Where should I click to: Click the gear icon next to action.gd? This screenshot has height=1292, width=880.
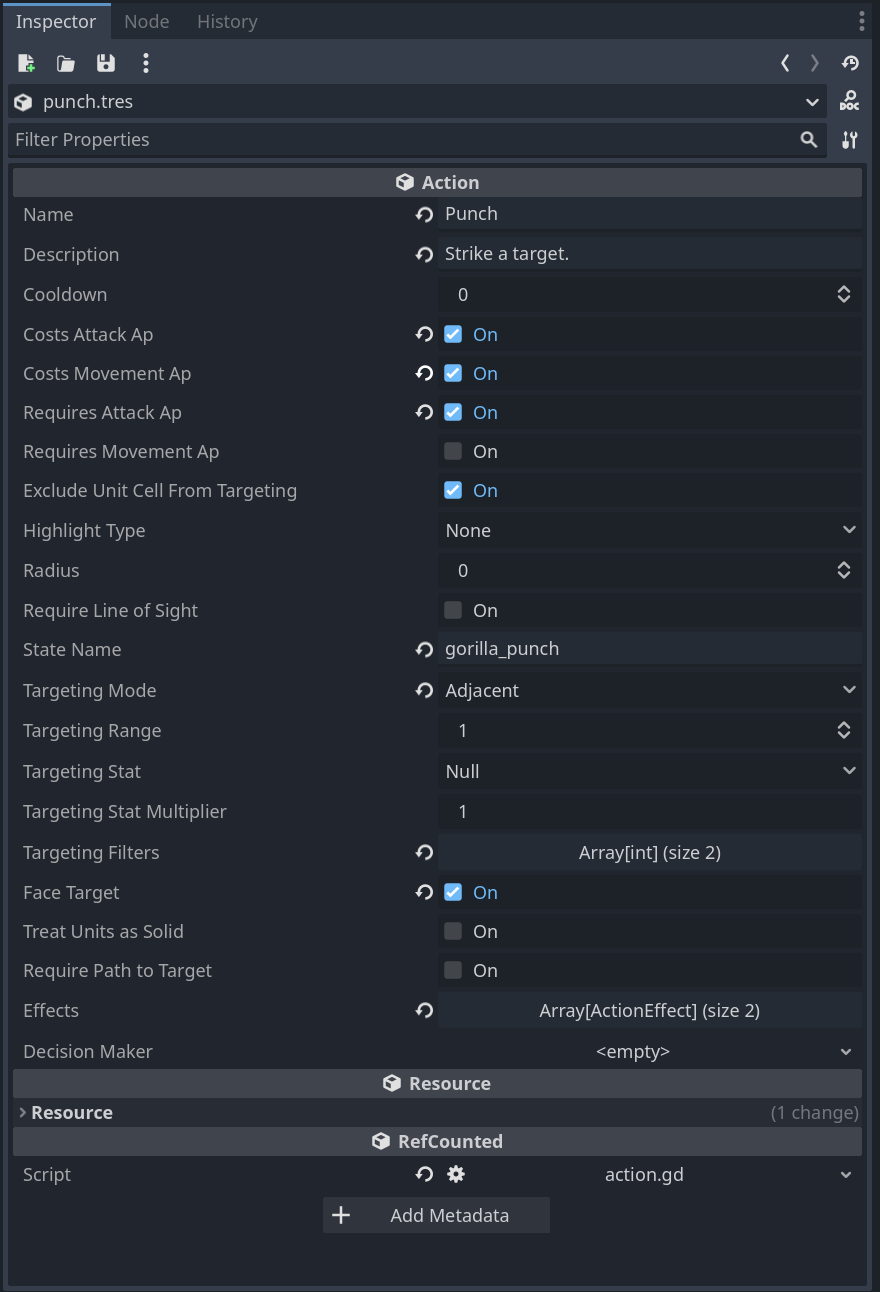tap(456, 1174)
